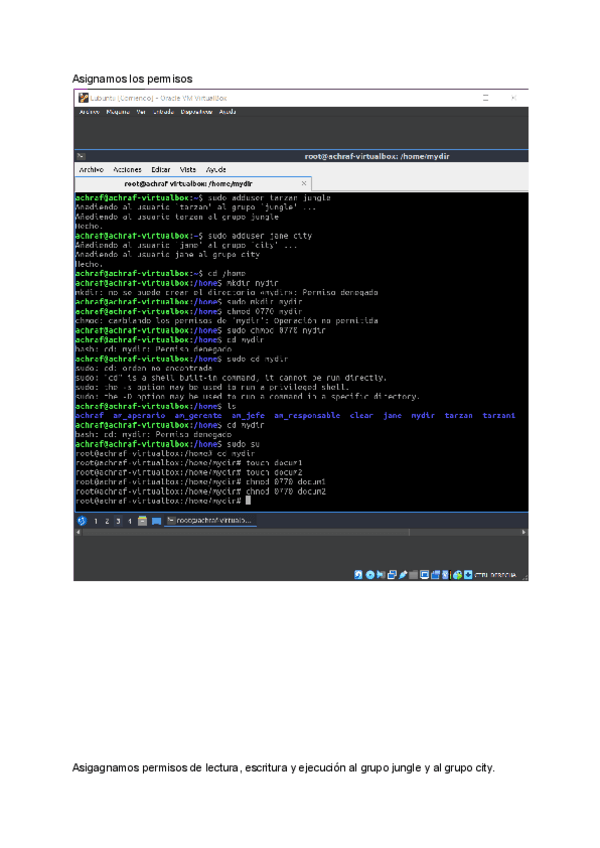Click the first VirtualBox status bar icon

coord(359,575)
